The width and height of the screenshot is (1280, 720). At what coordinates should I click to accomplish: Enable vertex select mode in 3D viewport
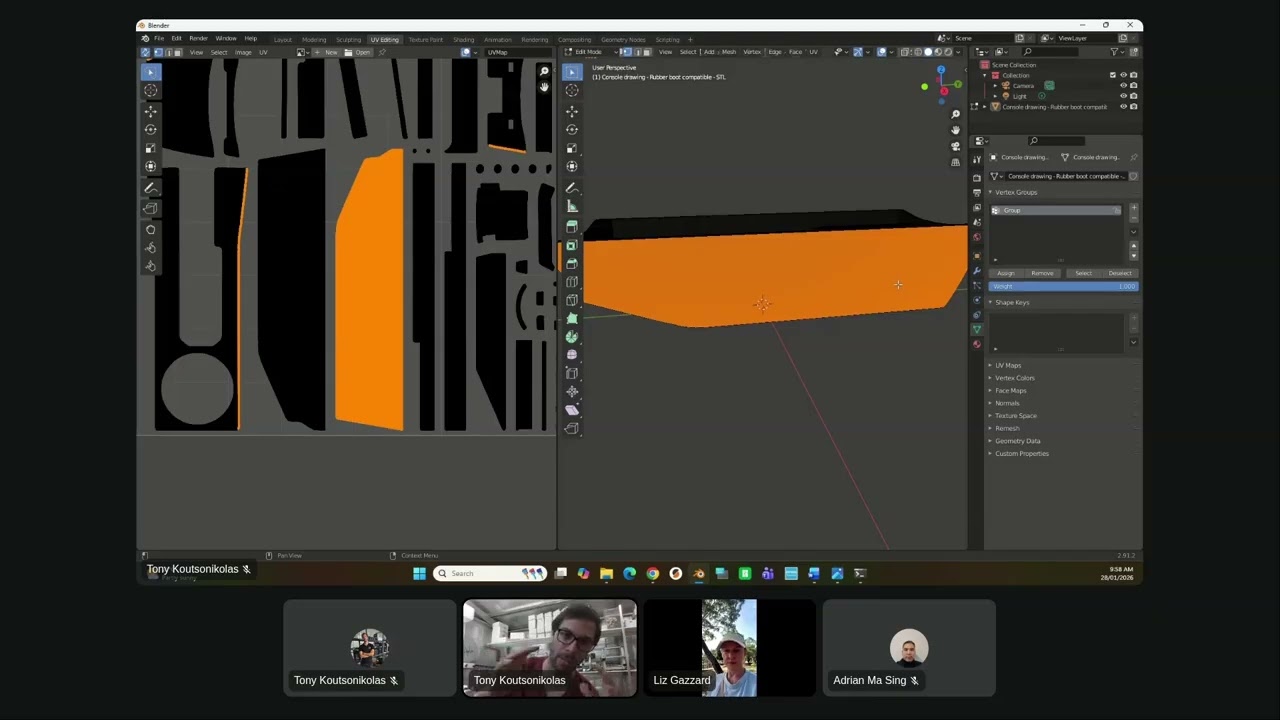[627, 52]
